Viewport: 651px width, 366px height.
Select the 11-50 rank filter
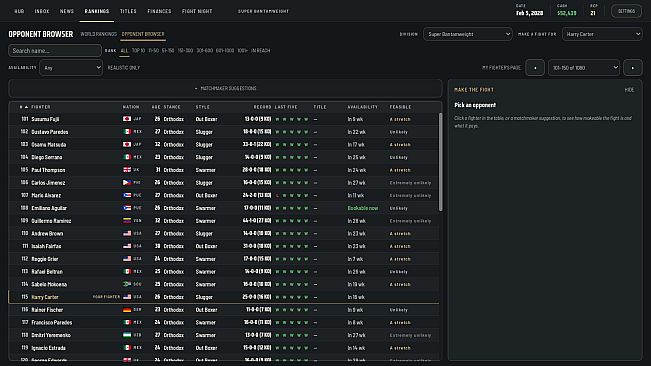tap(154, 51)
